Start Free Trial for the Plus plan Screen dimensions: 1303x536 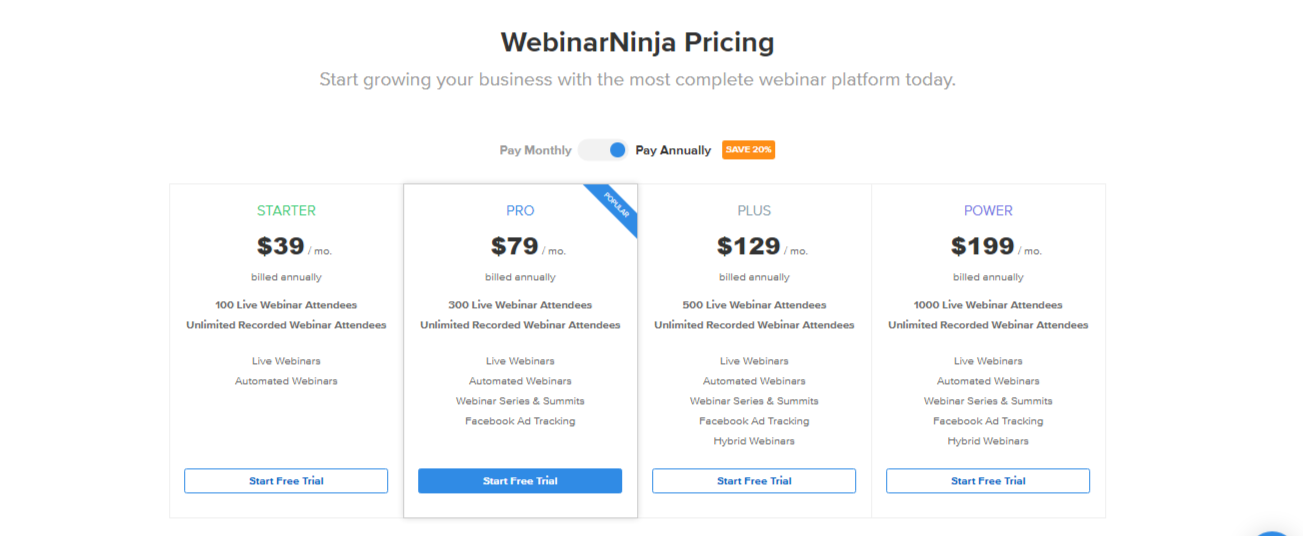[x=754, y=481]
